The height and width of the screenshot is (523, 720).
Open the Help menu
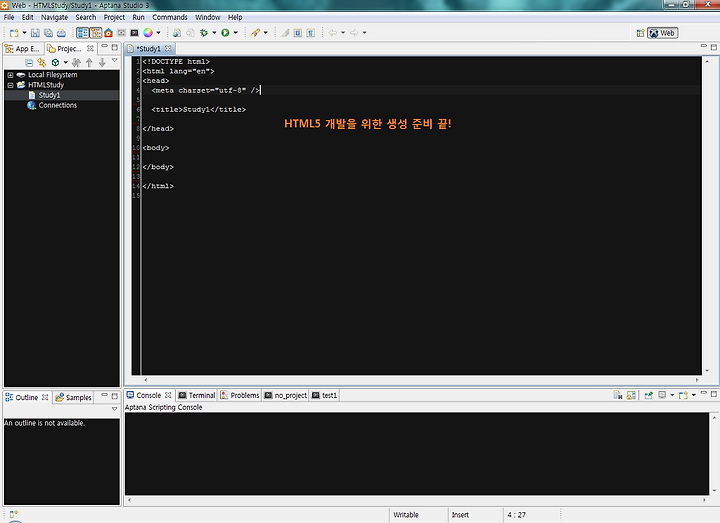(x=235, y=17)
